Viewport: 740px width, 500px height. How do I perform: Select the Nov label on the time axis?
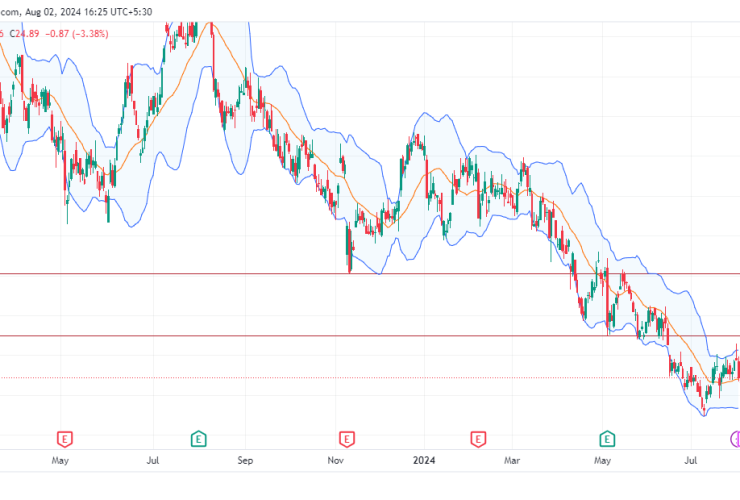[336, 461]
